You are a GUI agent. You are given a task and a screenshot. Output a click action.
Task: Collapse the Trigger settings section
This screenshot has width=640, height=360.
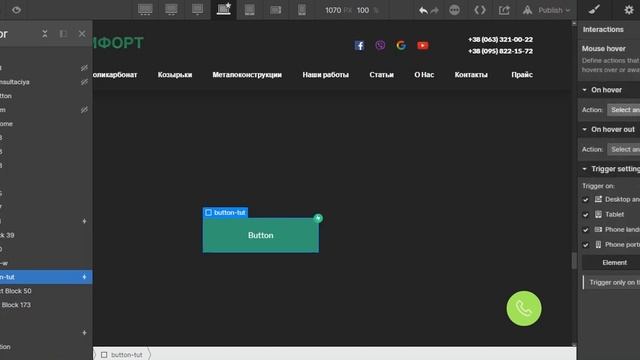[584, 169]
